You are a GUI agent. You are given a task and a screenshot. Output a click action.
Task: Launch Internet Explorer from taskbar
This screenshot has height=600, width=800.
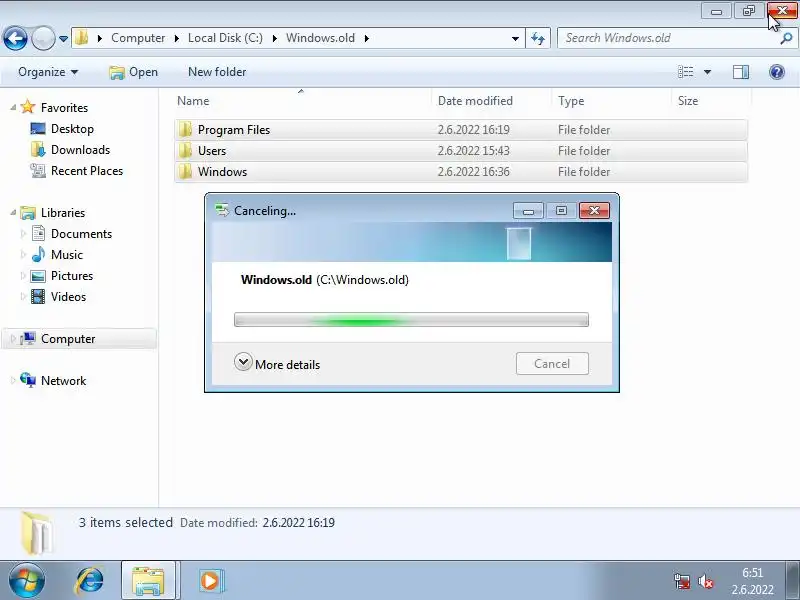point(89,580)
